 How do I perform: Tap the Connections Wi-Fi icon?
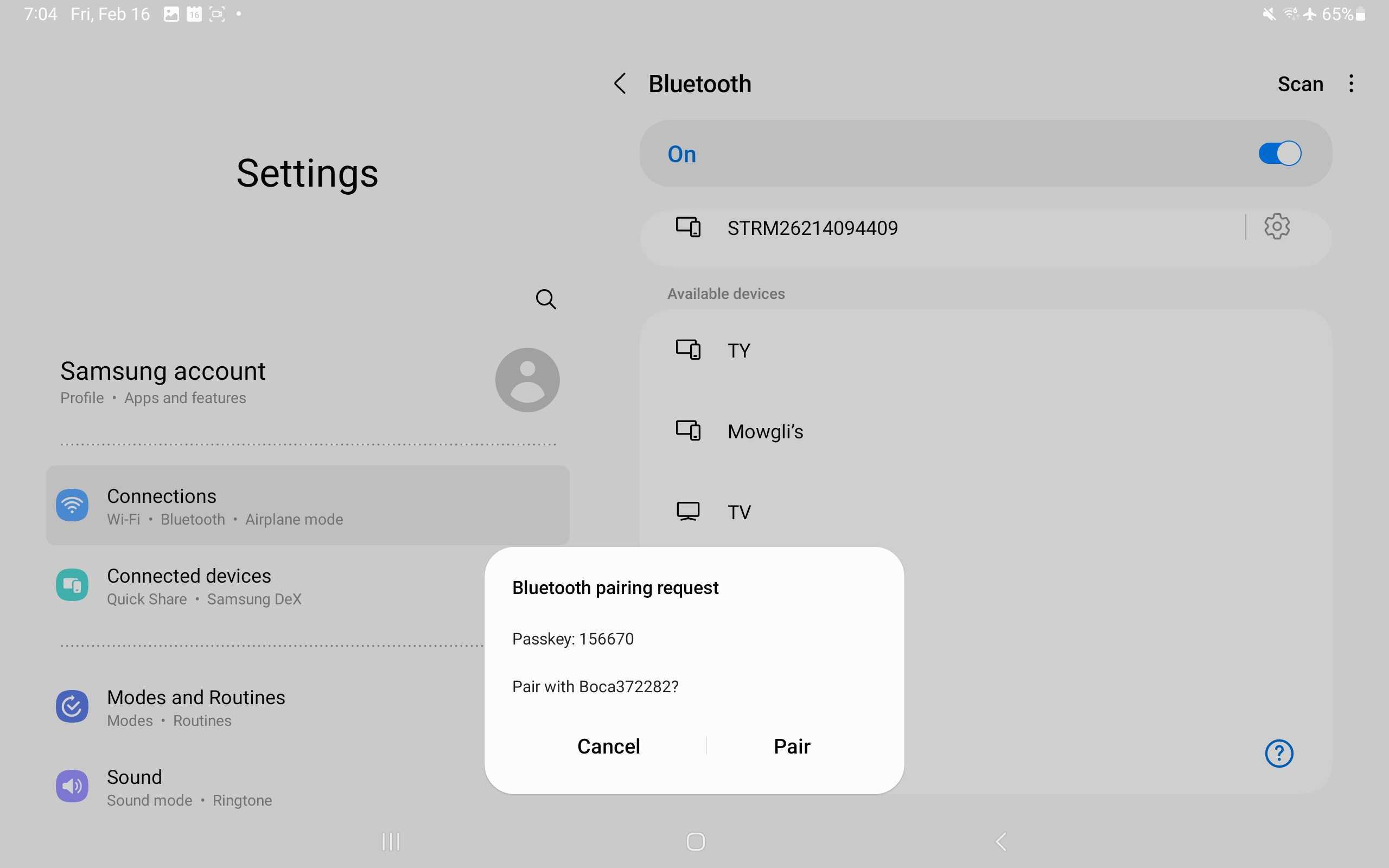click(x=72, y=505)
